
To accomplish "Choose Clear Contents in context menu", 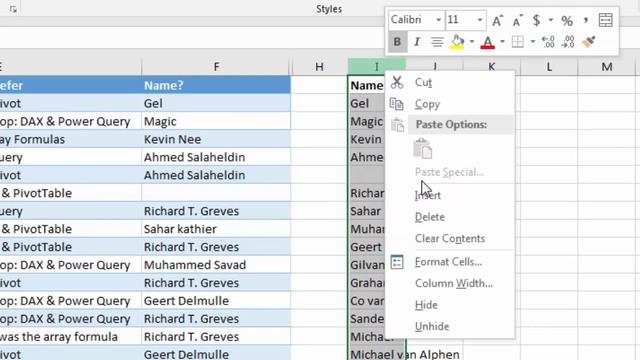I will [450, 238].
